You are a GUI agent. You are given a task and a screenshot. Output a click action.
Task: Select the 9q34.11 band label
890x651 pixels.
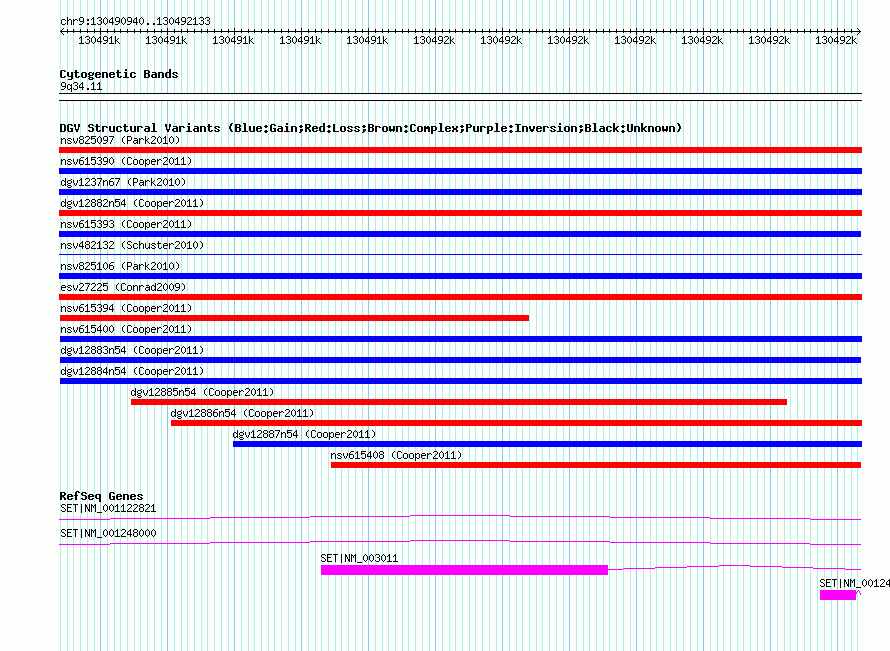click(x=81, y=86)
